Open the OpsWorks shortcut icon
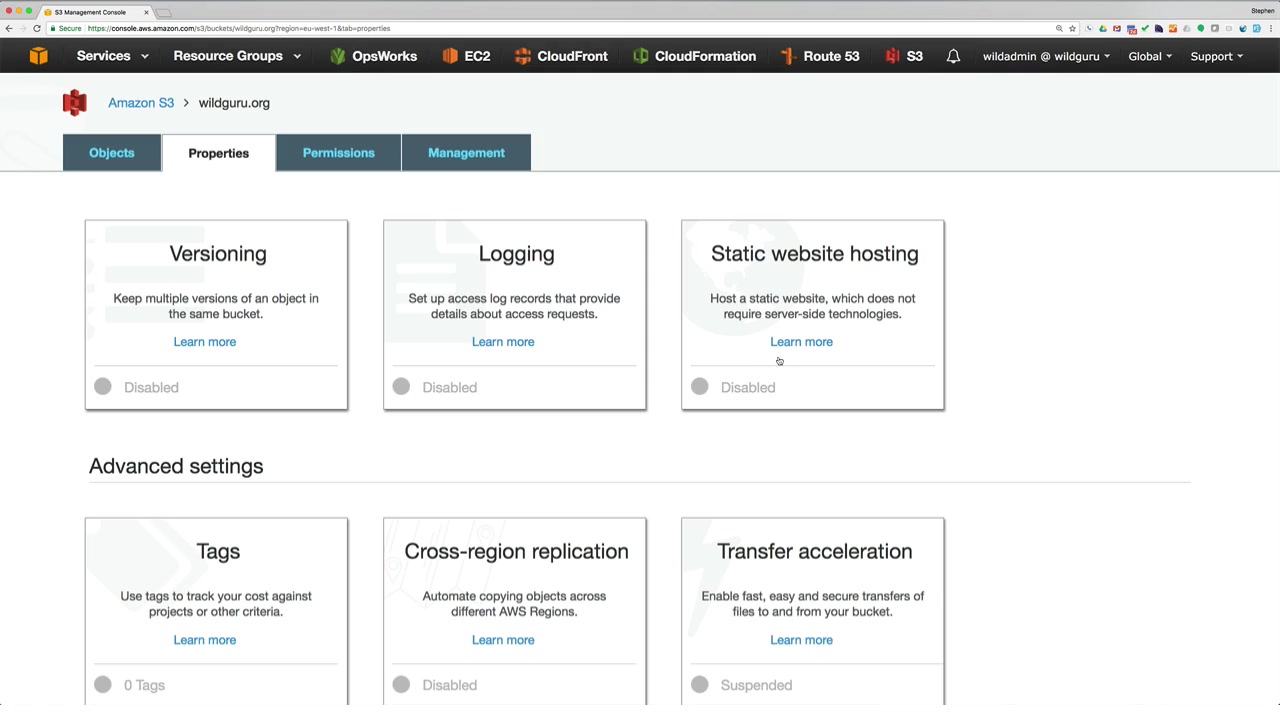The width and height of the screenshot is (1280, 720). (338, 56)
